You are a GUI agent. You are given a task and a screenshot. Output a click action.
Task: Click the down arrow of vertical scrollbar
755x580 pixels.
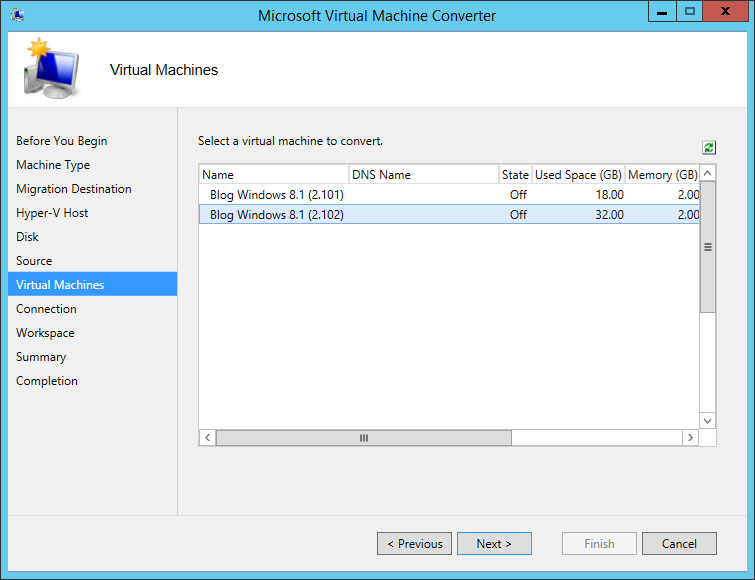707,421
